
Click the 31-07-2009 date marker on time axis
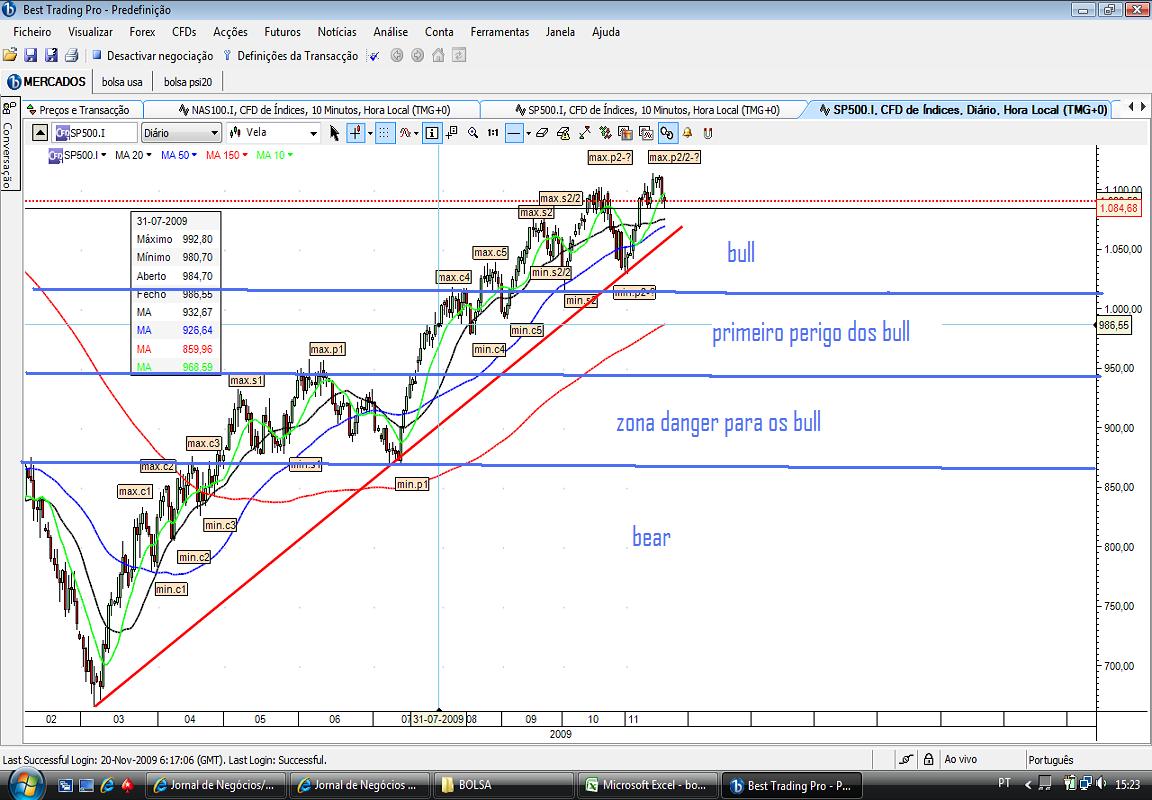(438, 719)
